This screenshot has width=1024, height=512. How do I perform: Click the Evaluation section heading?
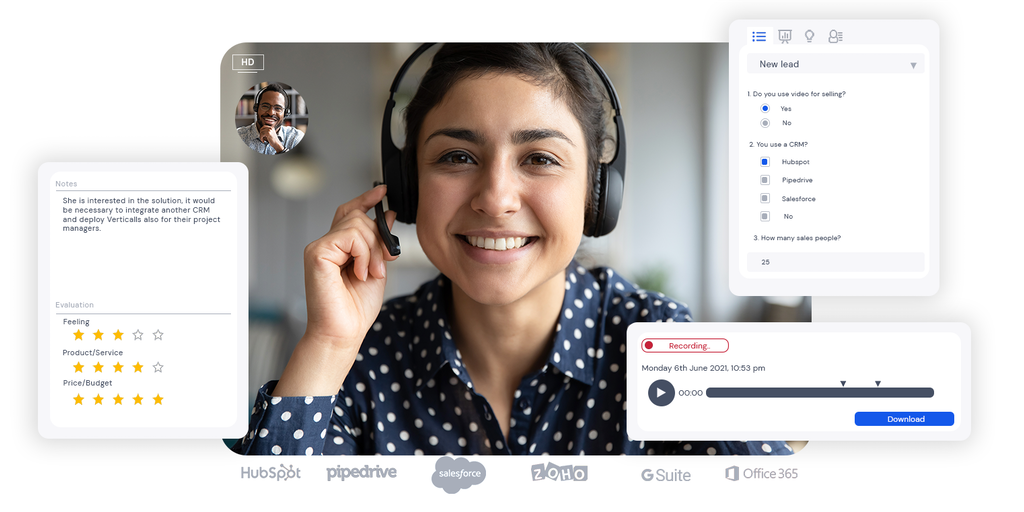pos(74,305)
